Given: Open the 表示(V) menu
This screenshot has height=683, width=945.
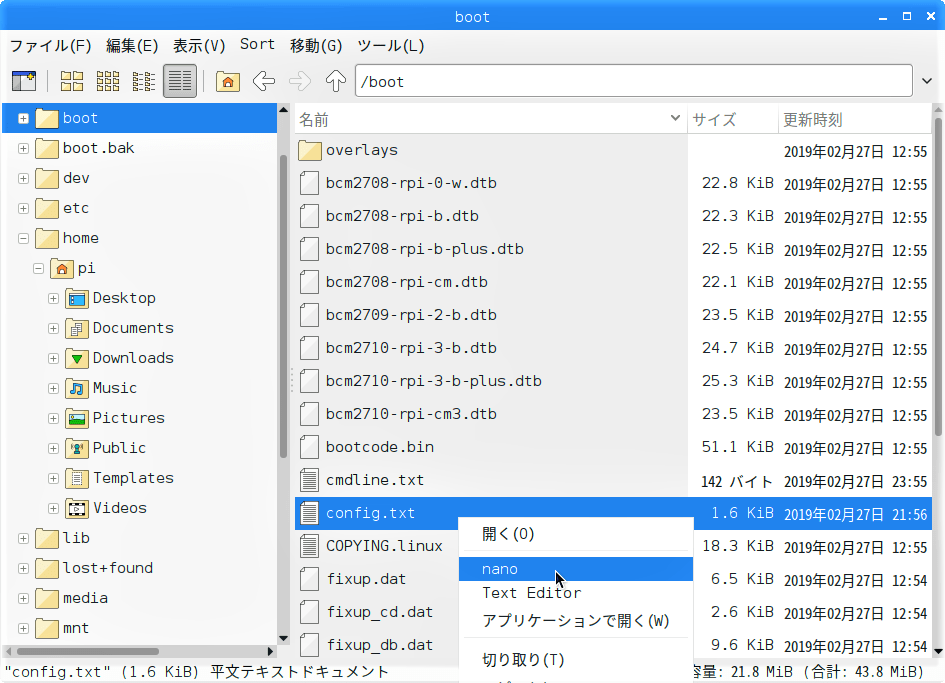Looking at the screenshot, I should (199, 45).
